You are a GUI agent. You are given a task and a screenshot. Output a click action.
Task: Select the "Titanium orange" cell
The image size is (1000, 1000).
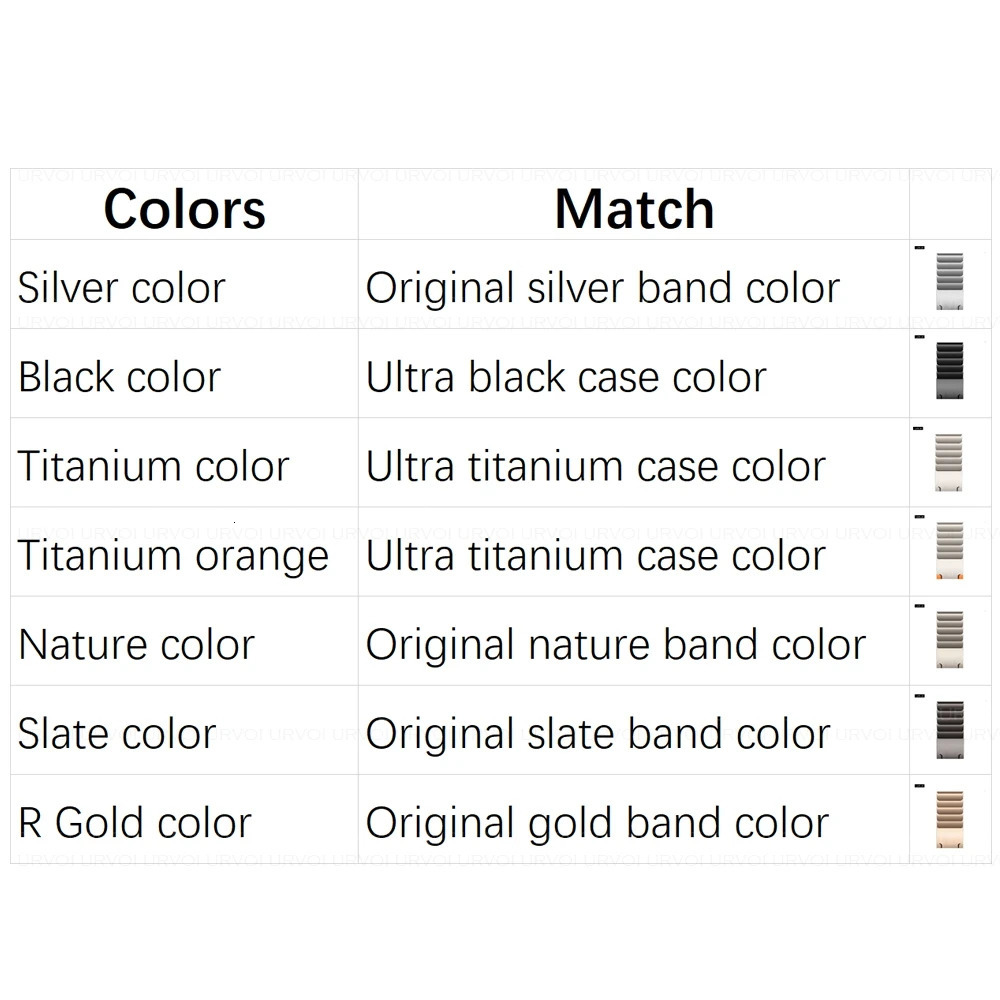point(173,556)
